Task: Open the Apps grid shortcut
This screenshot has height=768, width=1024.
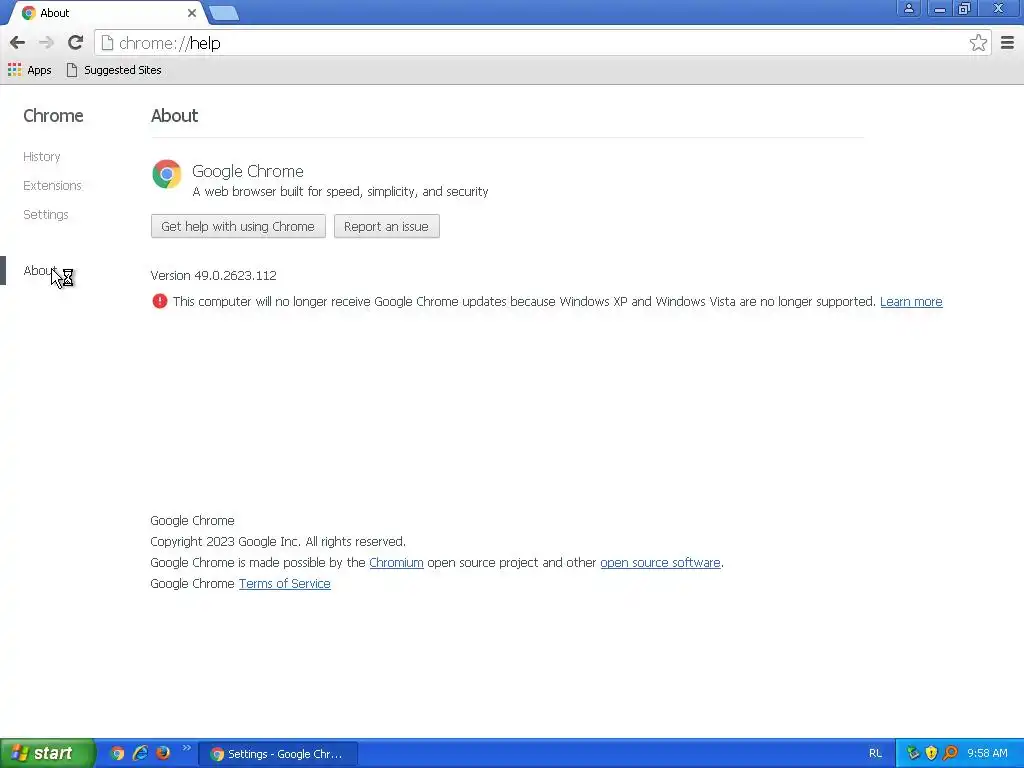Action: [x=29, y=70]
